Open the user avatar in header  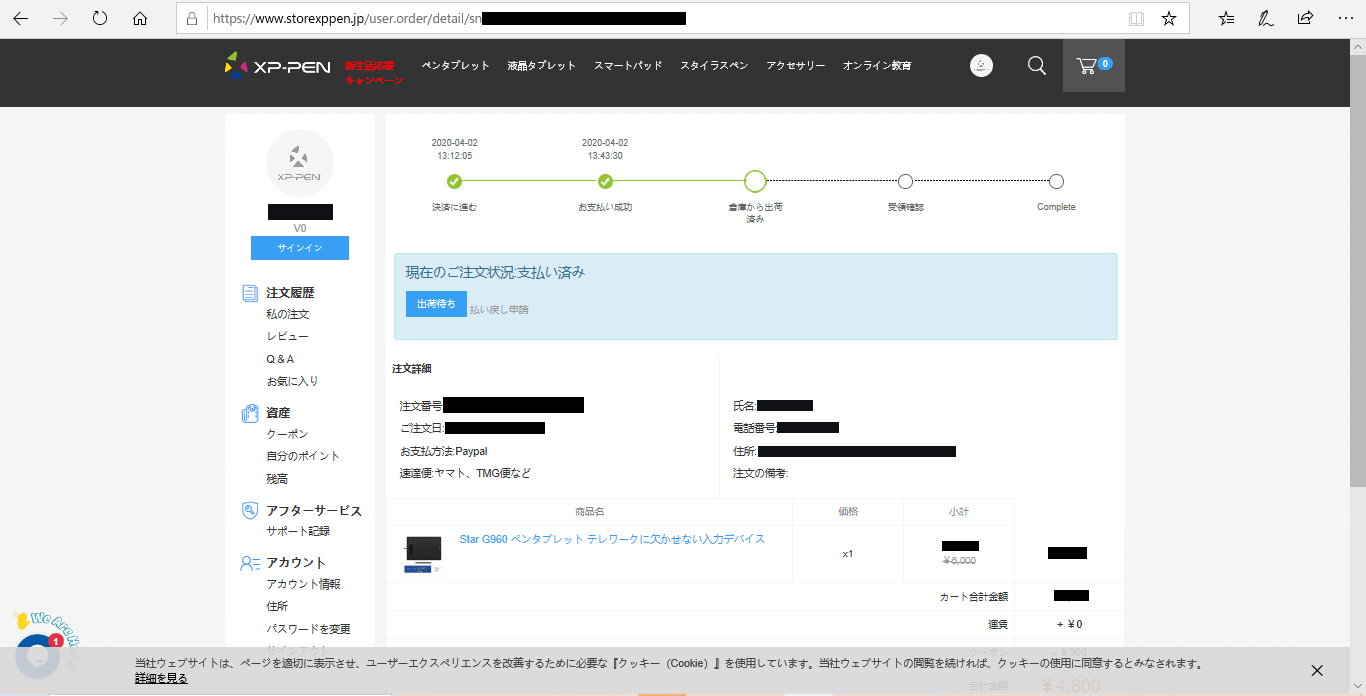[x=982, y=65]
